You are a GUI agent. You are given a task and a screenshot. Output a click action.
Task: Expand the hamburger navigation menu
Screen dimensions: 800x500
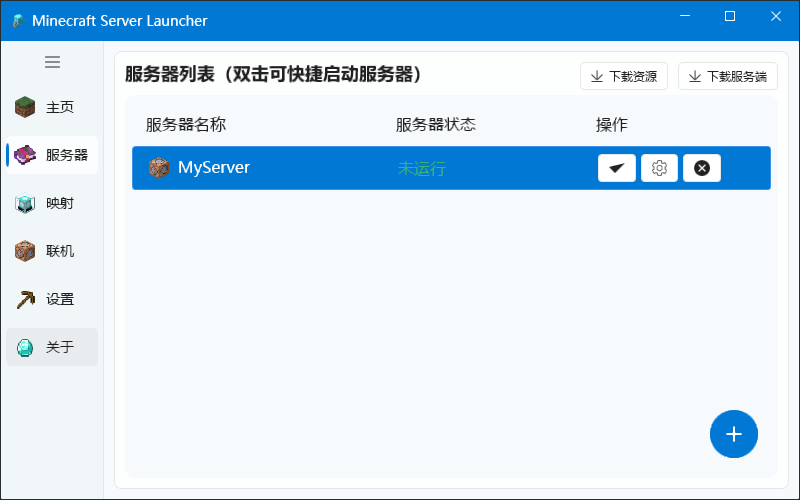(52, 62)
